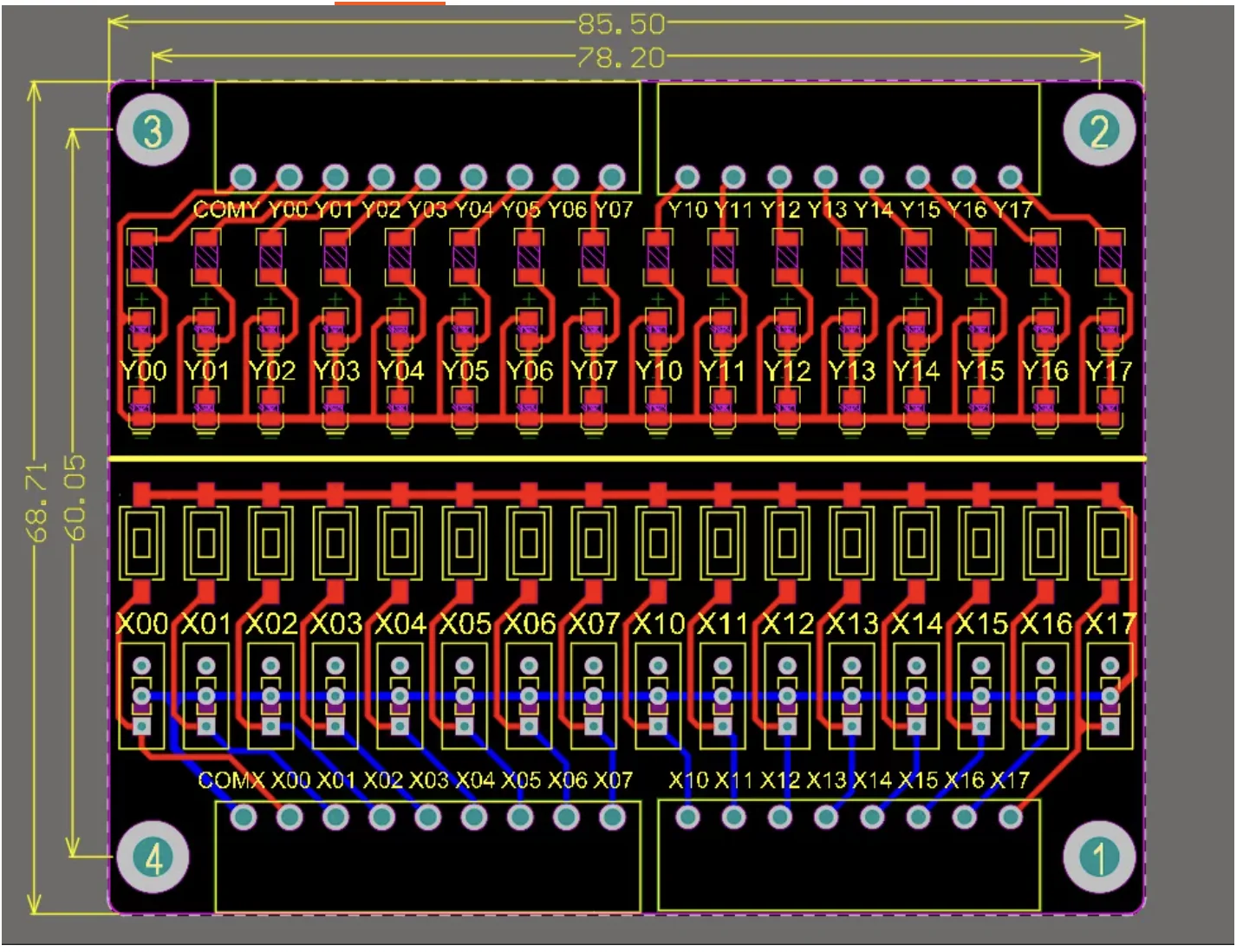Click the connector pad below the COMX label
Viewport: 1243px width, 952px height.
click(x=243, y=816)
